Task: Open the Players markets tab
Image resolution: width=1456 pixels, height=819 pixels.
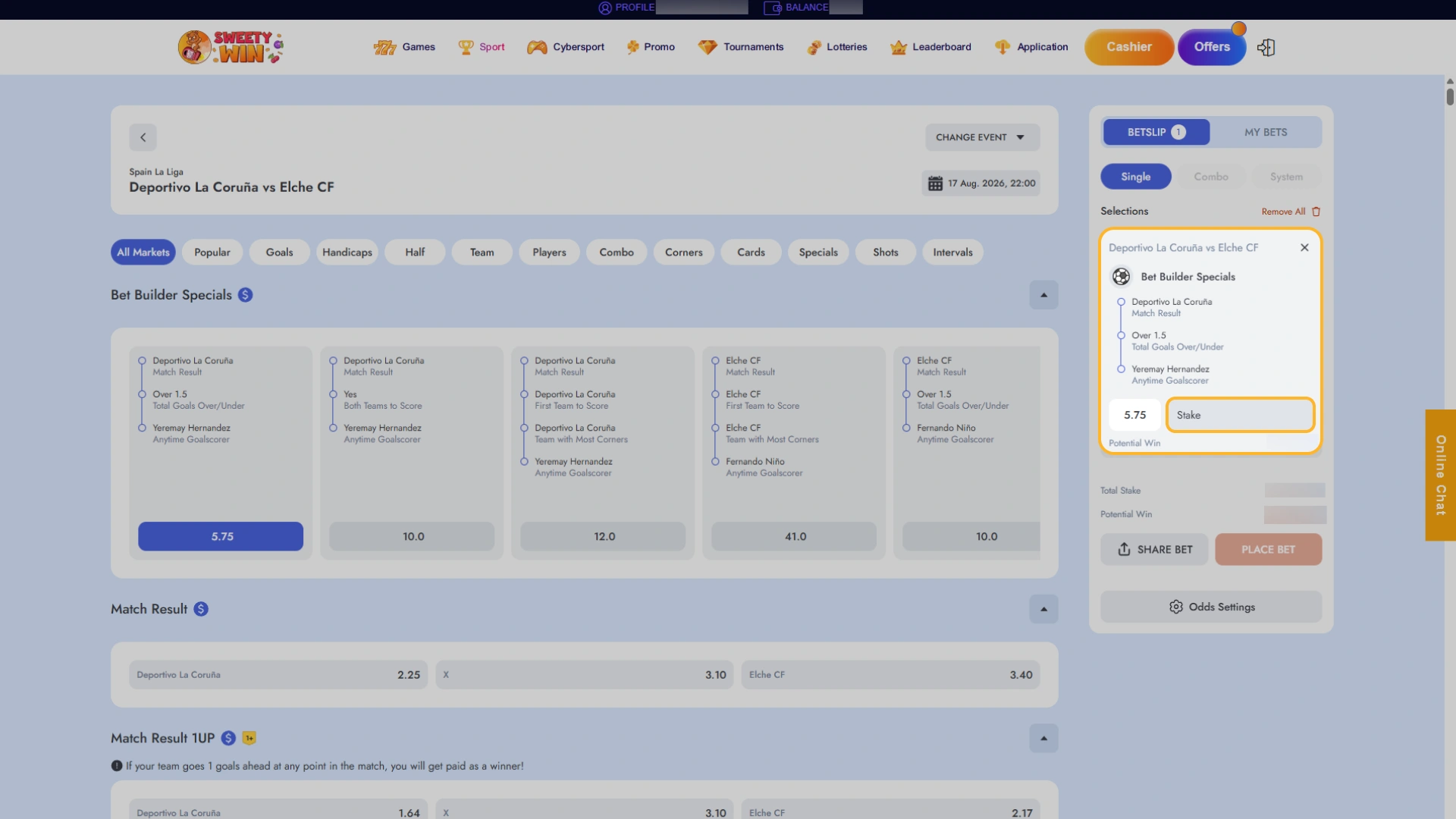Action: [x=549, y=253]
